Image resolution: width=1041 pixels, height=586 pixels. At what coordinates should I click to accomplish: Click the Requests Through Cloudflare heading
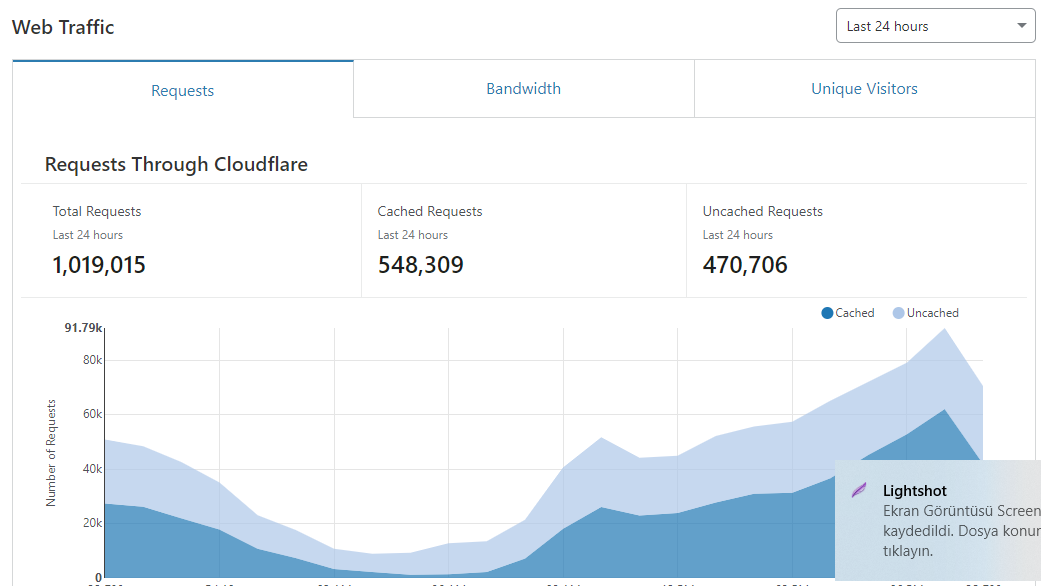[176, 164]
